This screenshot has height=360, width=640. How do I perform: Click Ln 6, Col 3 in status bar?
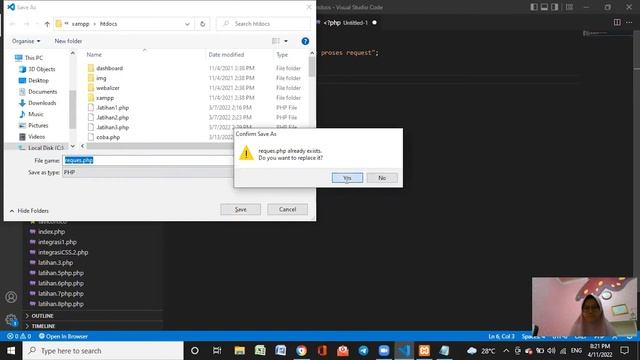[x=501, y=336]
